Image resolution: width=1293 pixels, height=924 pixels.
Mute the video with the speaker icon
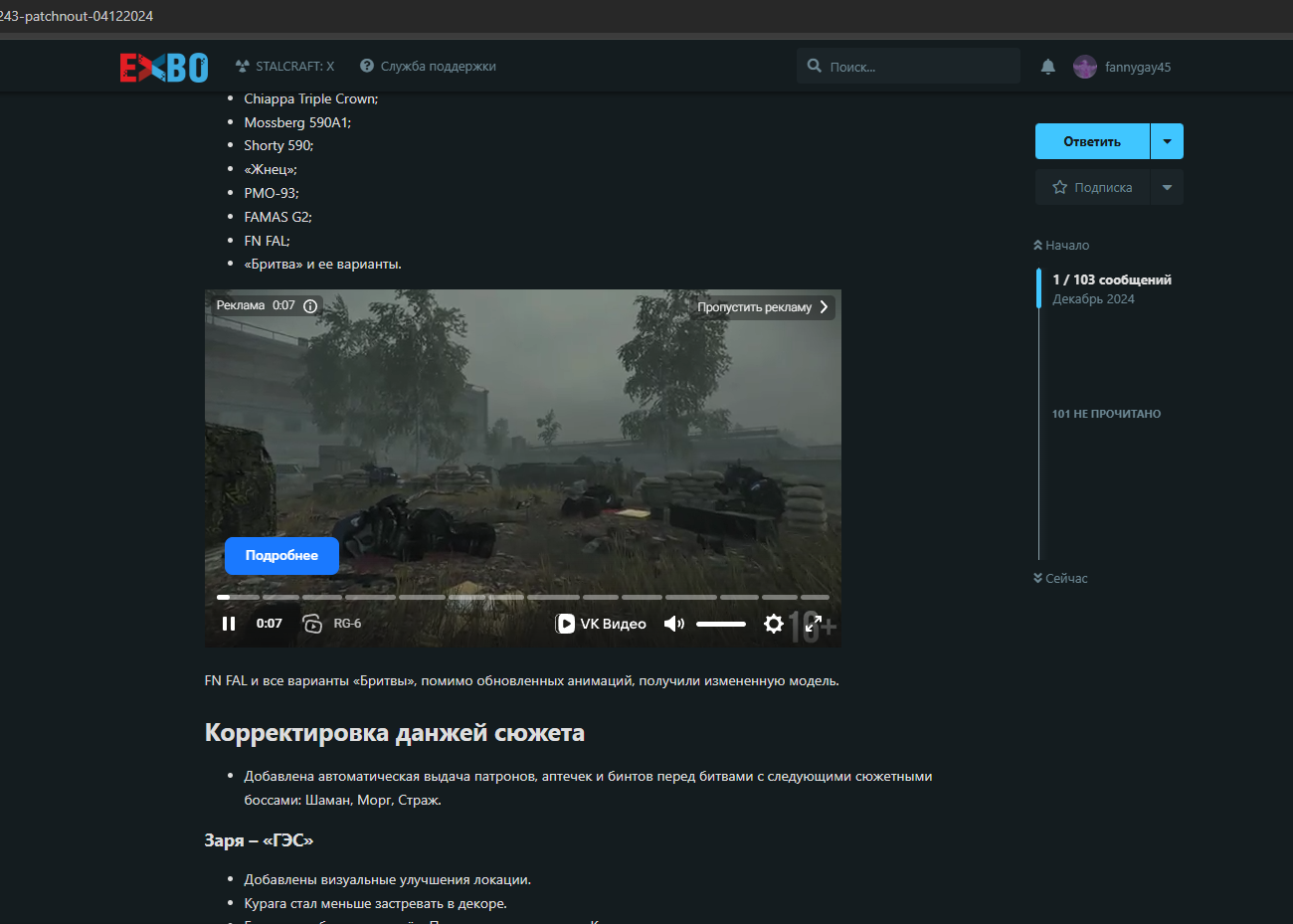(x=674, y=624)
